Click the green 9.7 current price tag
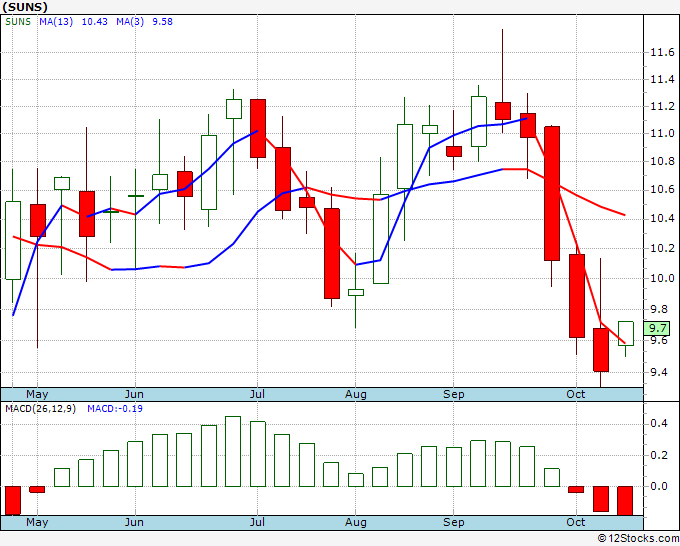Image resolution: width=680 pixels, height=546 pixels. (657, 328)
